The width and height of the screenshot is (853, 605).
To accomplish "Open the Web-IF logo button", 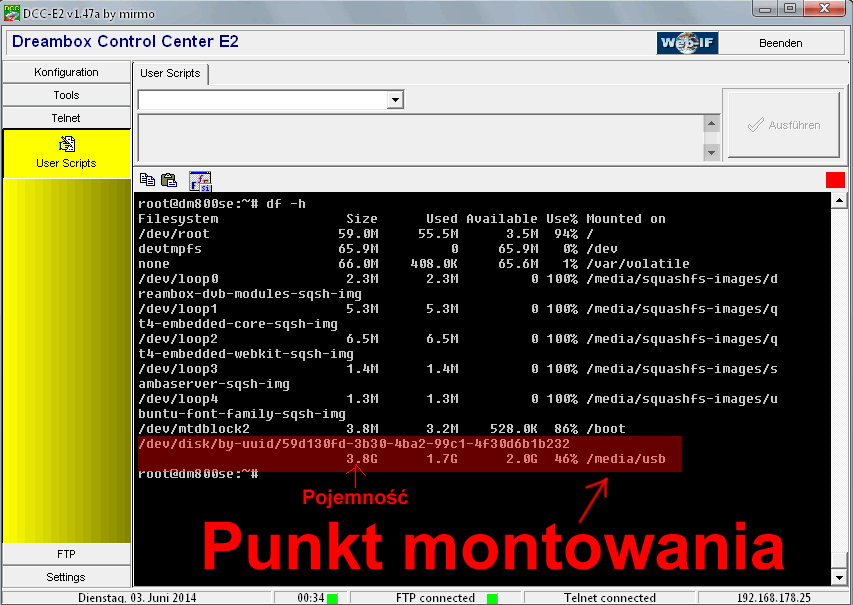I will coord(687,43).
